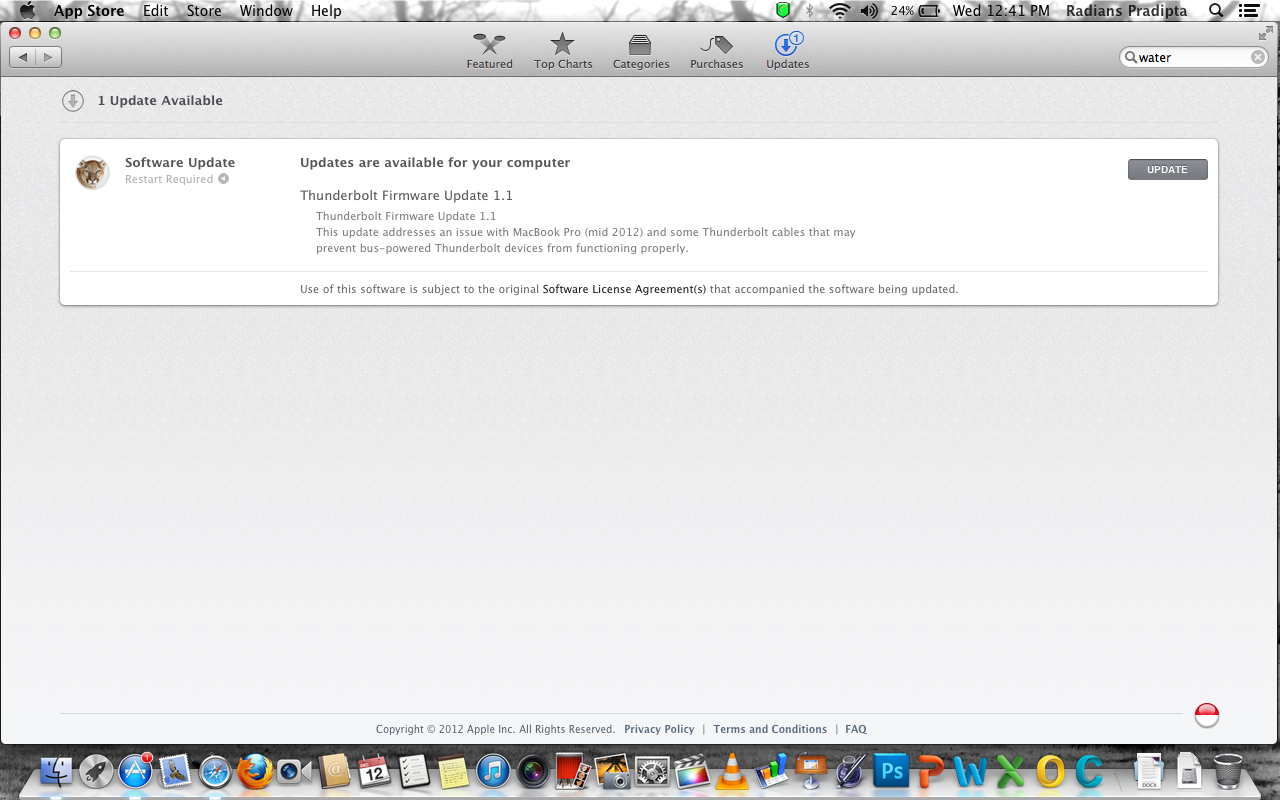This screenshot has width=1280, height=800.
Task: Open Spotlight search in the menu bar
Action: [x=1216, y=11]
